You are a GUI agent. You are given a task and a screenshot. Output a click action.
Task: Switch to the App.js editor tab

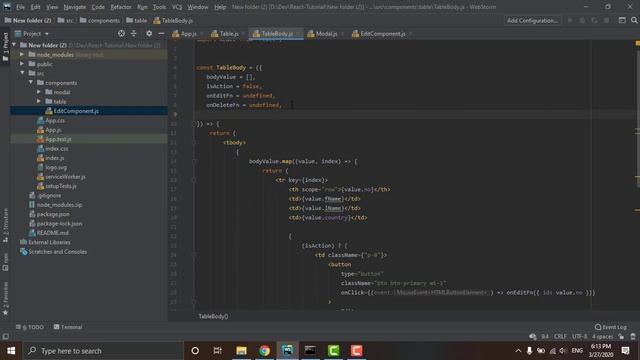coord(185,33)
